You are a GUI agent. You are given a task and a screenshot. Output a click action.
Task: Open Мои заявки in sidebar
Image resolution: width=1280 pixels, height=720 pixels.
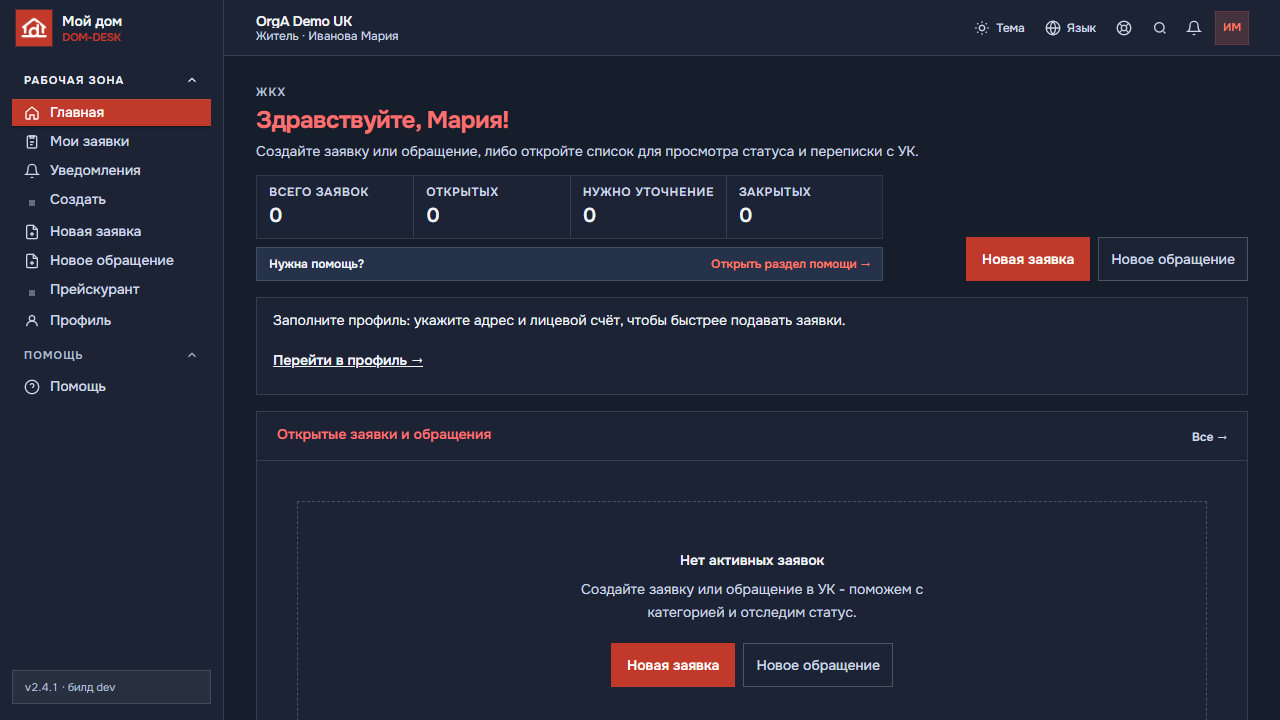click(111, 142)
